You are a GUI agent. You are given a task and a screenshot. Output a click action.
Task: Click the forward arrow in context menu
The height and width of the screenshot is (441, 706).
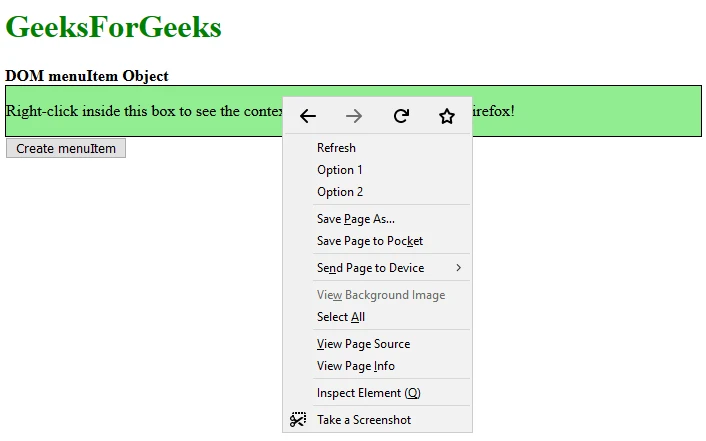pyautogui.click(x=354, y=116)
